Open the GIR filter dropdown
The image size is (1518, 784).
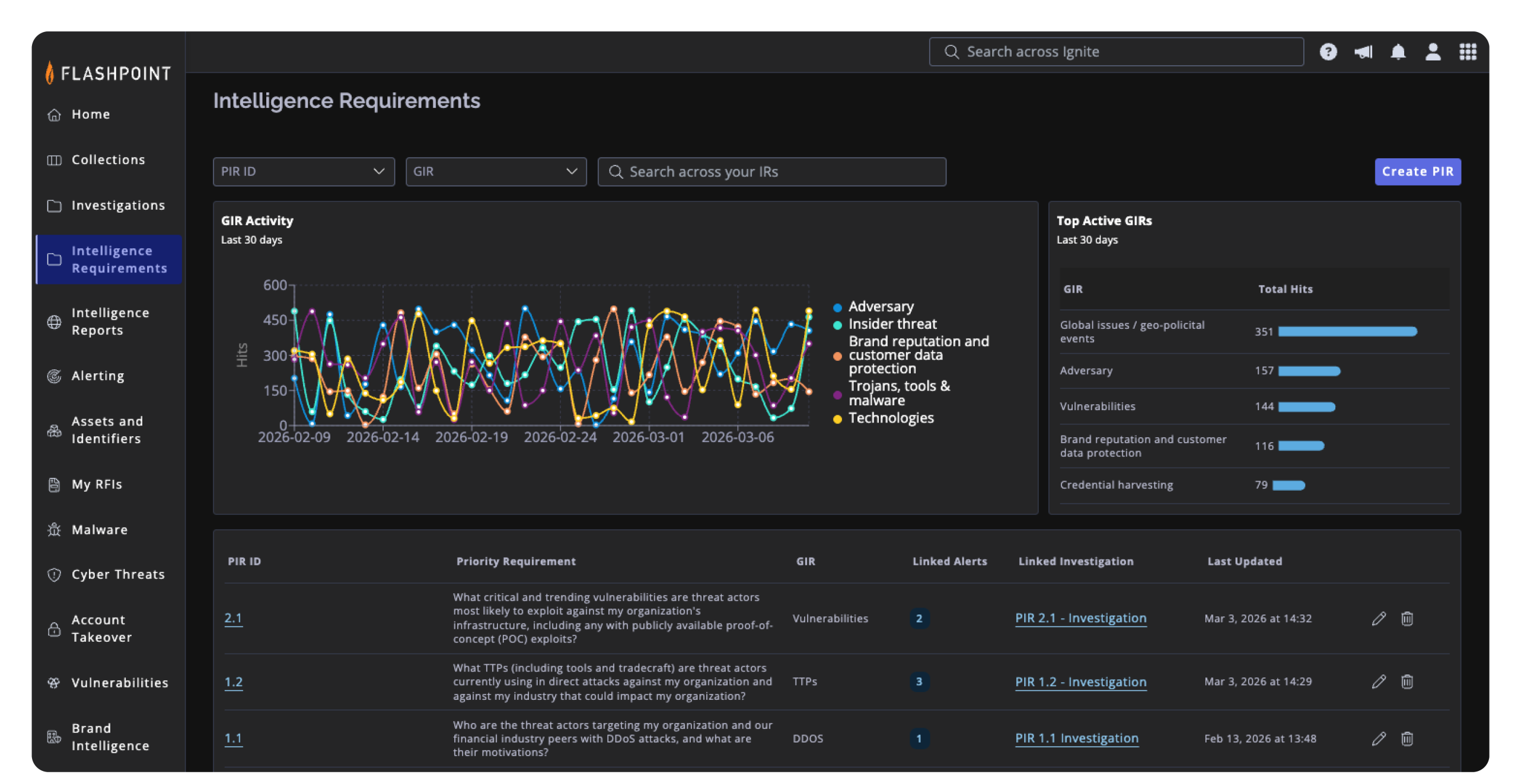(x=496, y=172)
